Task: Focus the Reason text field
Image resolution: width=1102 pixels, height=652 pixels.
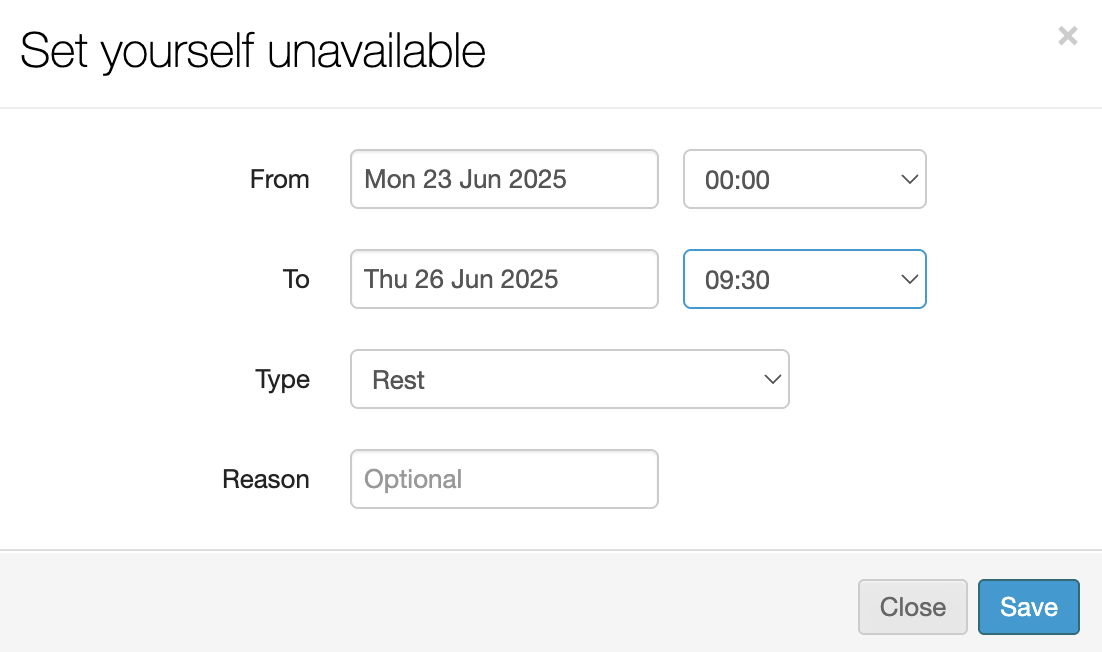Action: (x=504, y=479)
